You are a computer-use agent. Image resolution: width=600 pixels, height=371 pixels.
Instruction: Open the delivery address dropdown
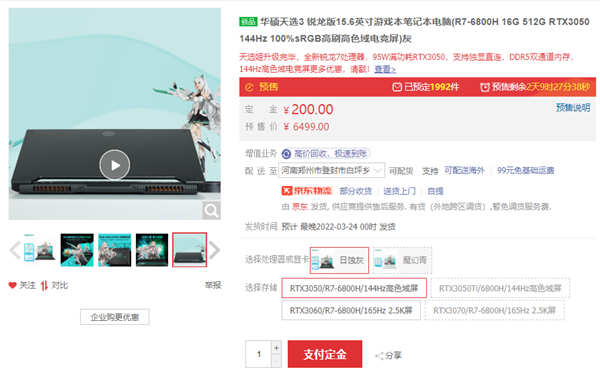[331, 170]
